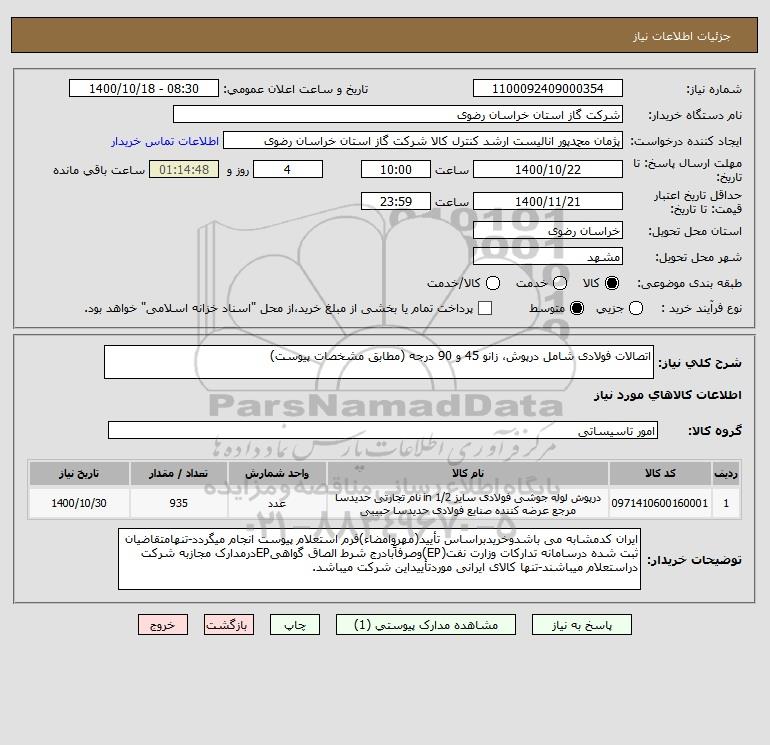Click the buyer name field شرکت گاز استان خراسان رضوی
Image resolution: width=770 pixels, height=745 pixels.
tap(398, 114)
